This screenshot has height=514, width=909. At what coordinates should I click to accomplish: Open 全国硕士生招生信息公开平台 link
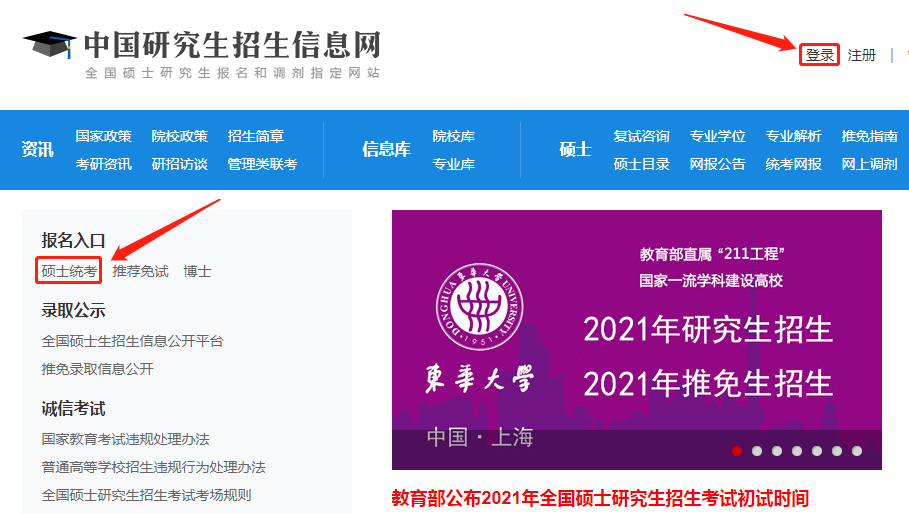(132, 341)
